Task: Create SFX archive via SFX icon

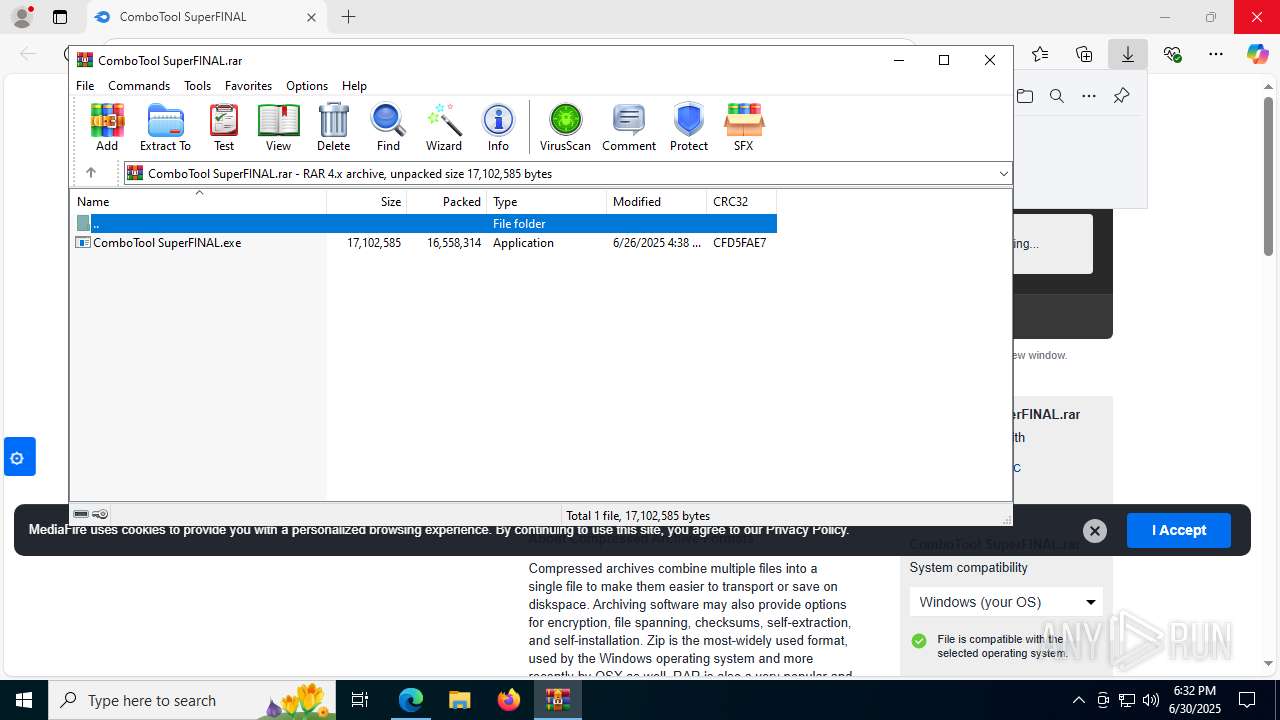Action: point(743,127)
